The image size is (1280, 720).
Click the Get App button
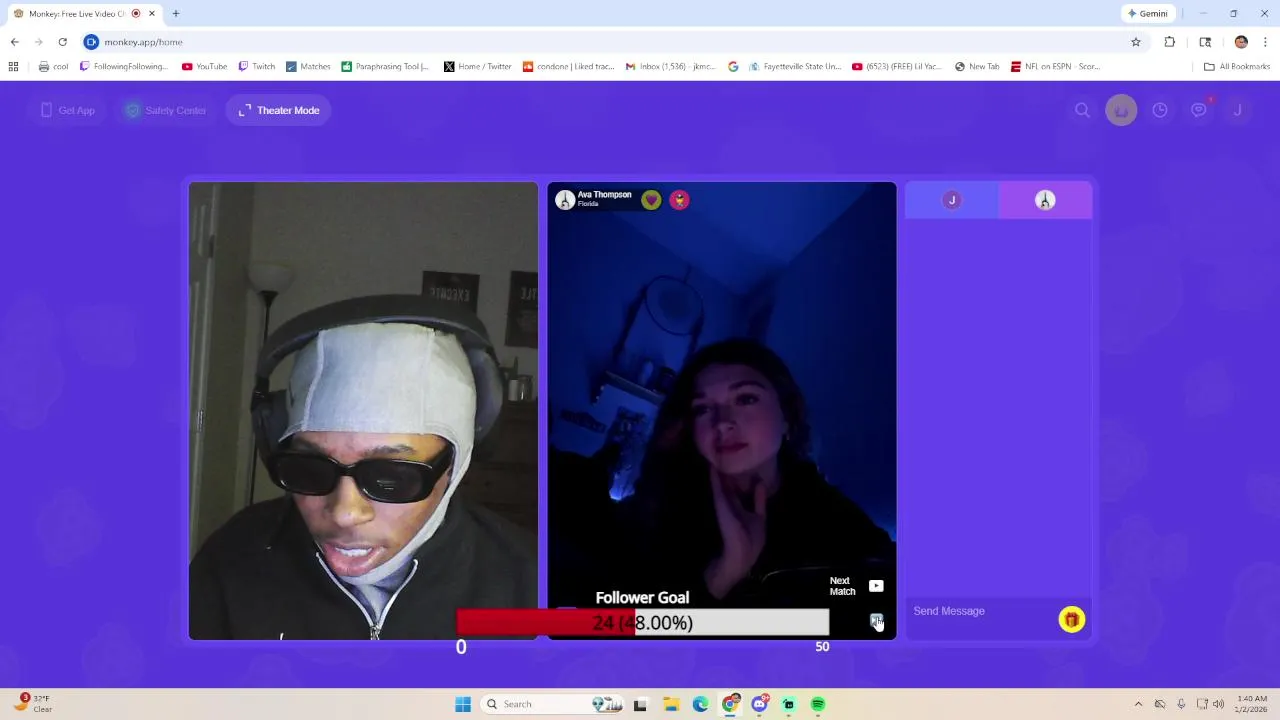coord(68,110)
